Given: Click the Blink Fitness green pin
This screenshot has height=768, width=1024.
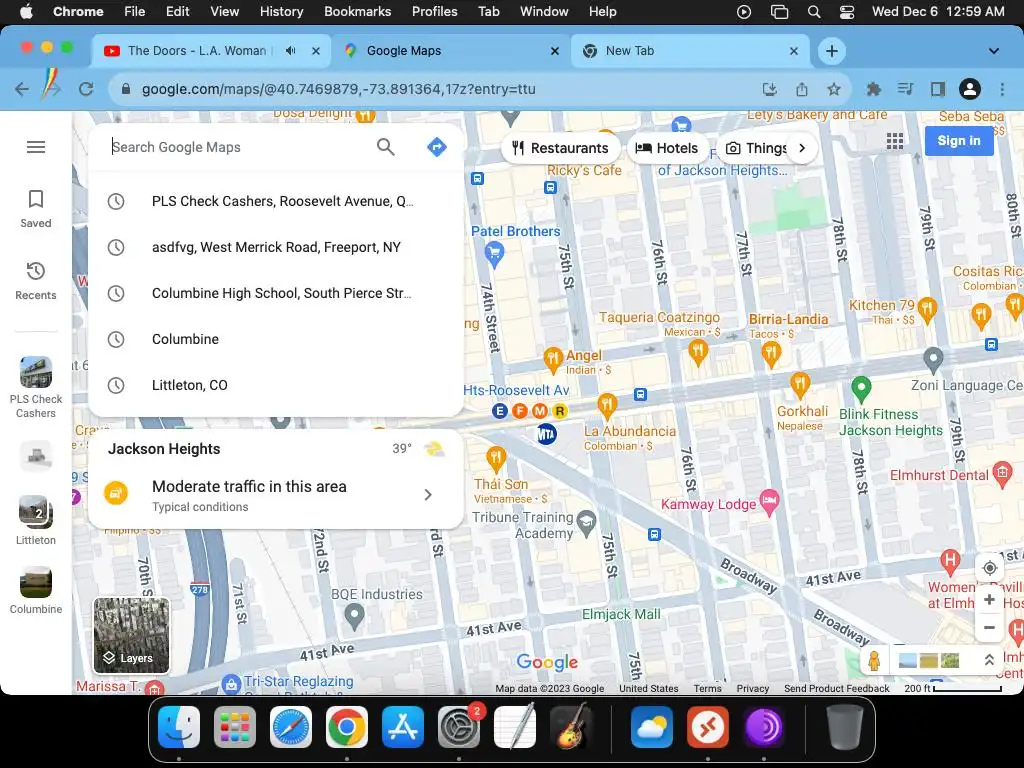Looking at the screenshot, I should [861, 390].
